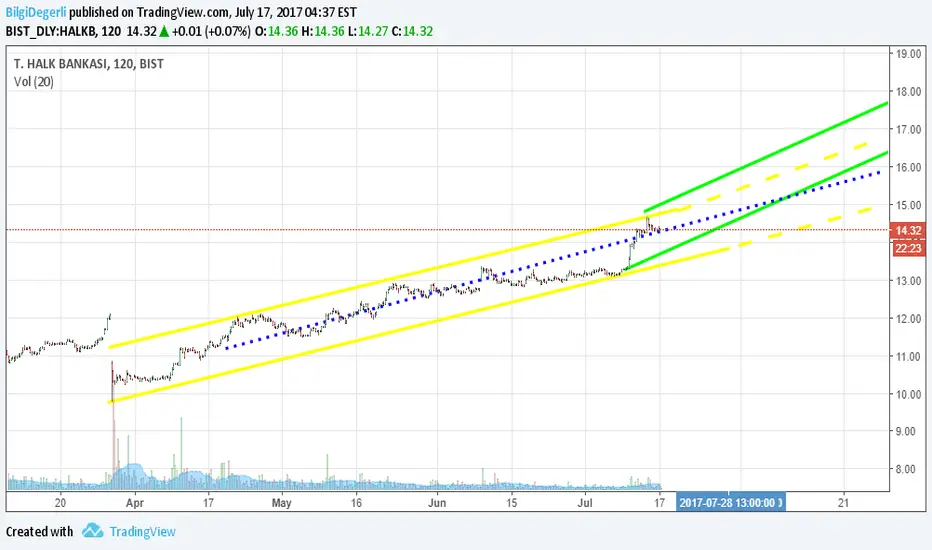The image size is (932, 550).
Task: Click the Jun label on time axis
Action: [x=437, y=503]
